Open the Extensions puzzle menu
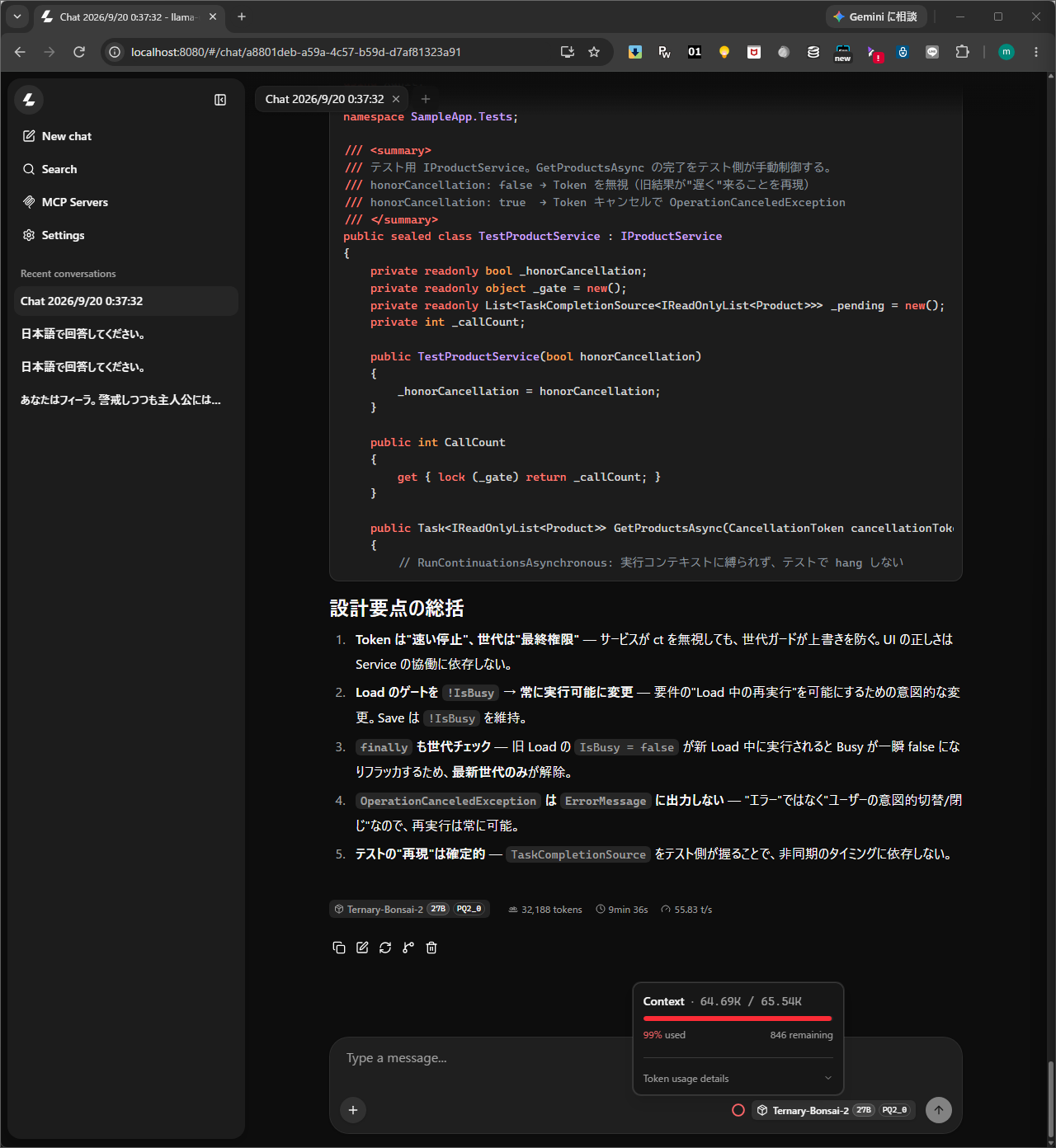 tap(962, 52)
